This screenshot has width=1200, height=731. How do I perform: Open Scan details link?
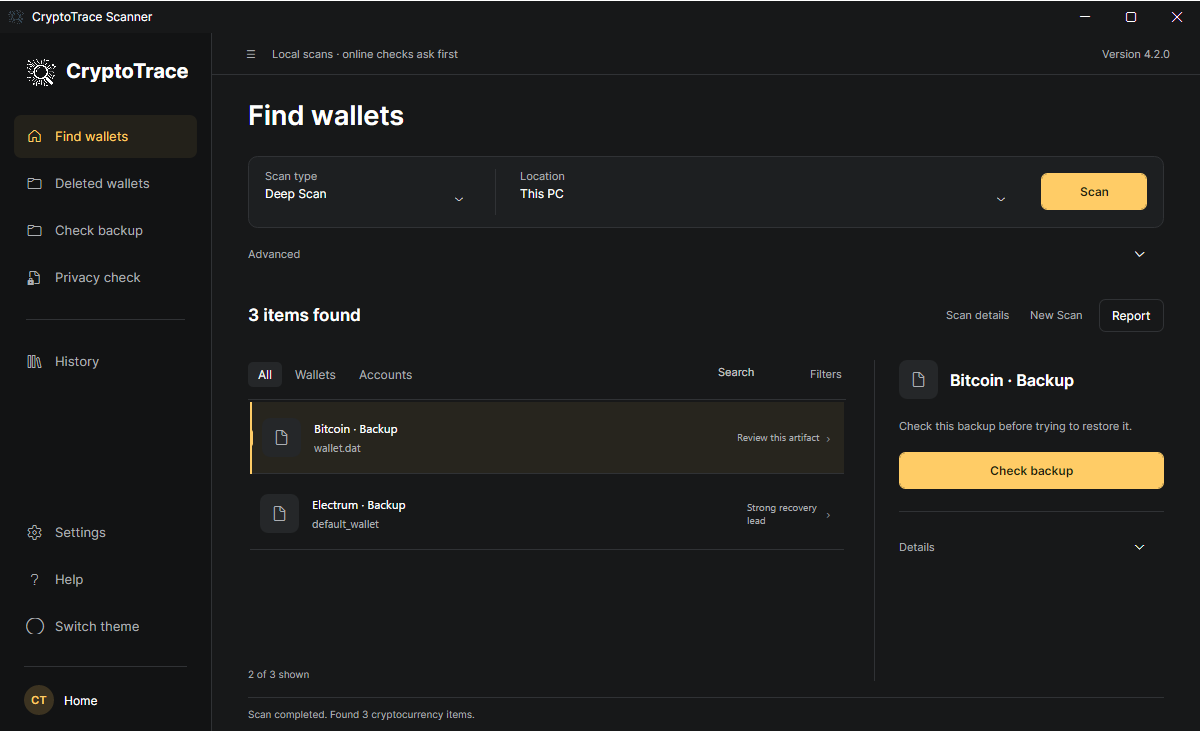pyautogui.click(x=977, y=315)
